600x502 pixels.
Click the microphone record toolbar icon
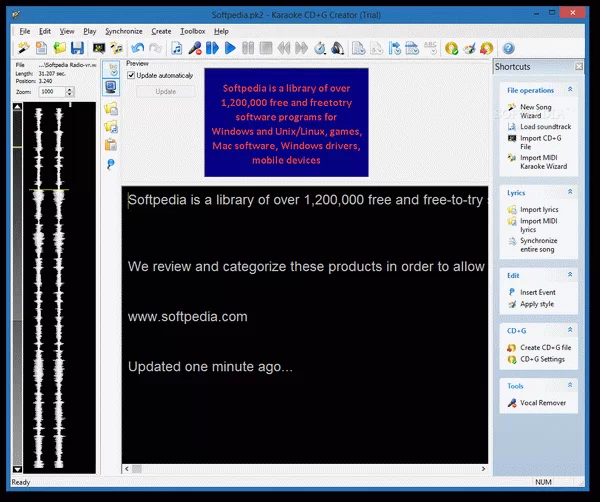195,48
